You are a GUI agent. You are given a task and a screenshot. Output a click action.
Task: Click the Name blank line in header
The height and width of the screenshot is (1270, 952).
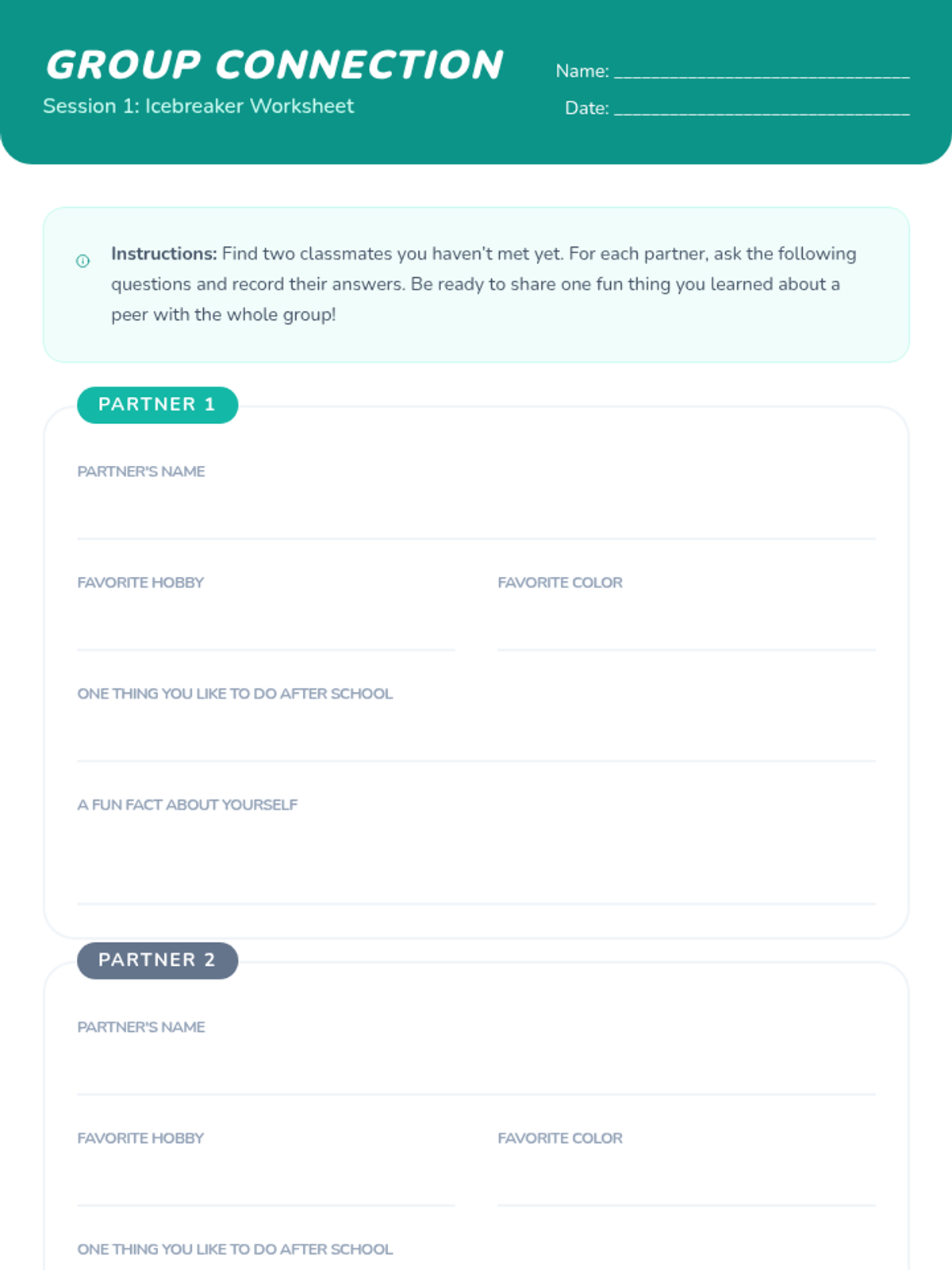click(762, 71)
